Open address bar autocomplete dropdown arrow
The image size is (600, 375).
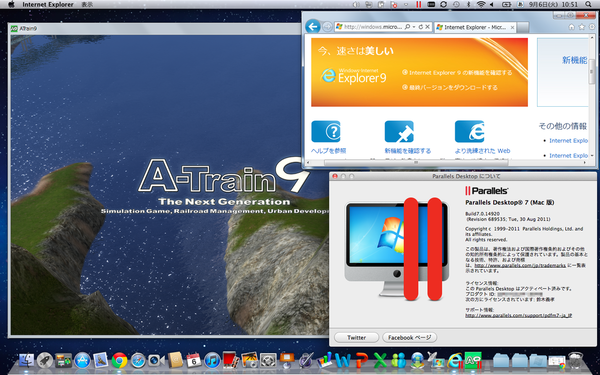(x=414, y=27)
